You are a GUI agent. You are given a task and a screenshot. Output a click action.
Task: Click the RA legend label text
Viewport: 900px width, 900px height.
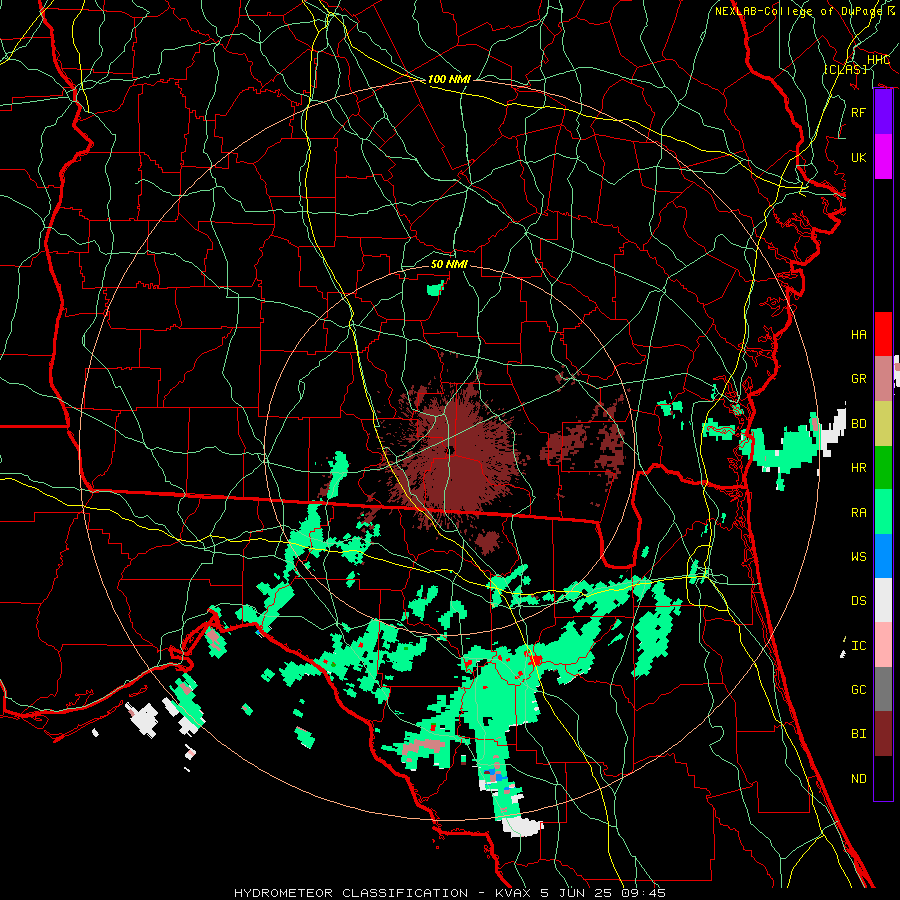click(859, 512)
